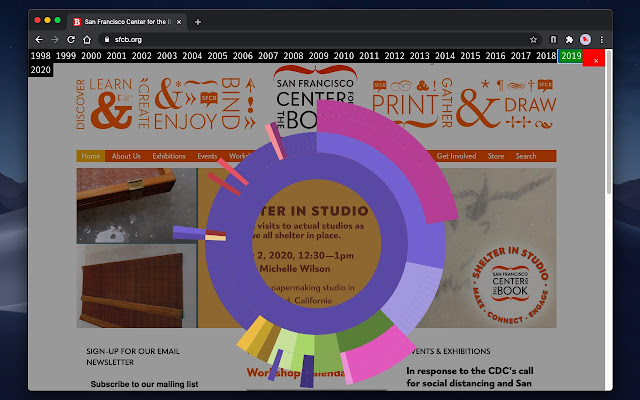This screenshot has height=400, width=640.
Task: Close the red X on year bar
Action: 596,60
